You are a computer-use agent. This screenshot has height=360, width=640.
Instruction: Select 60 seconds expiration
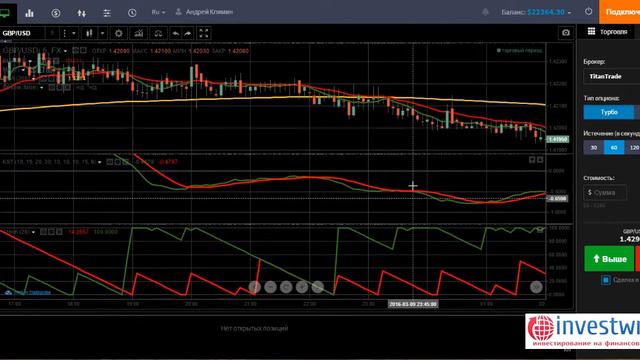point(614,147)
